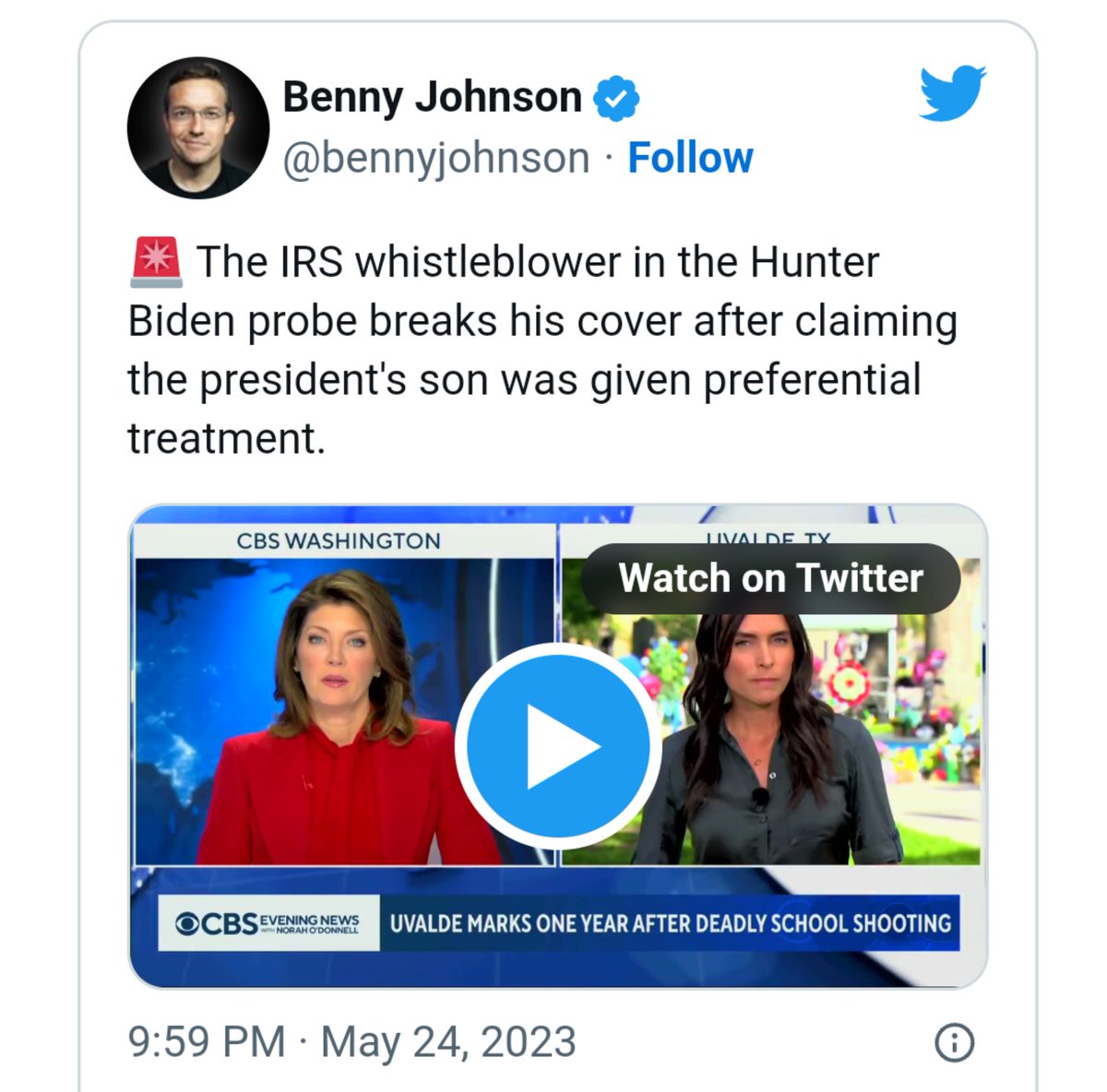Open the Benny Johnson display name

432,98
